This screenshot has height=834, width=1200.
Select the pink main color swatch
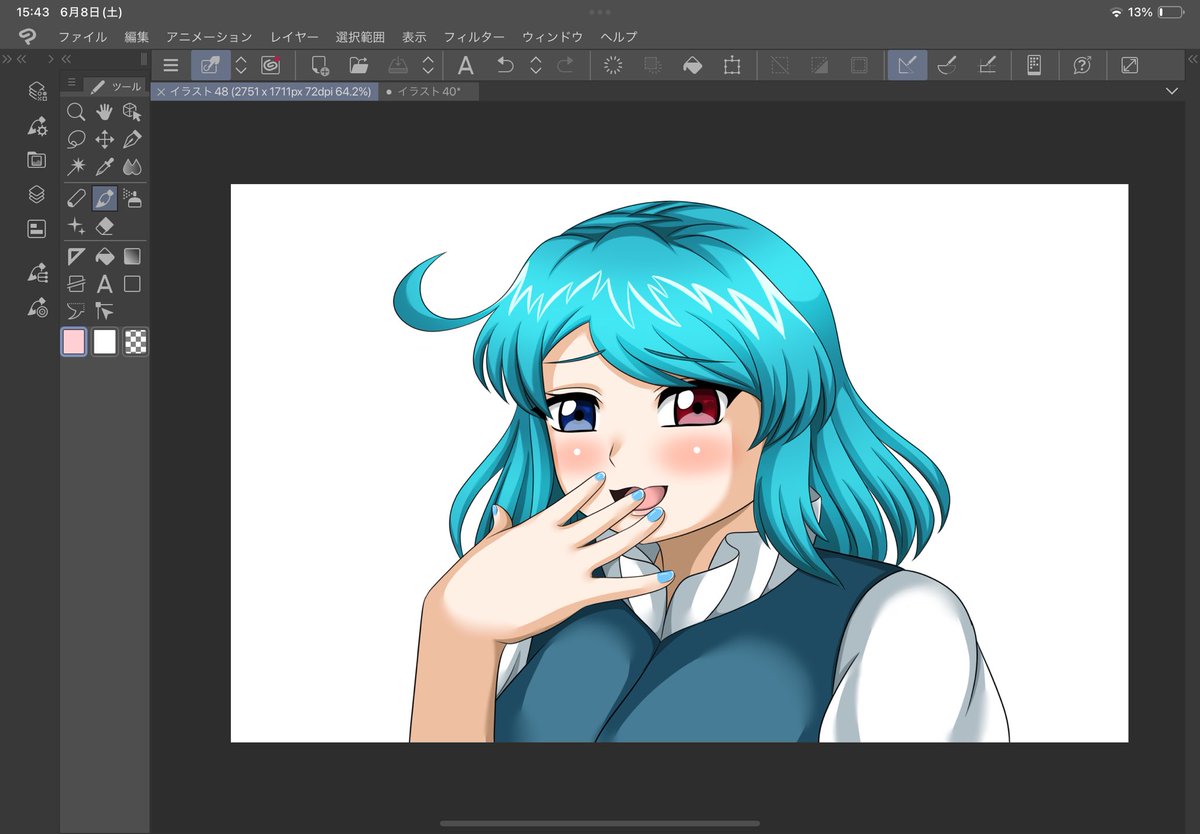pos(74,342)
